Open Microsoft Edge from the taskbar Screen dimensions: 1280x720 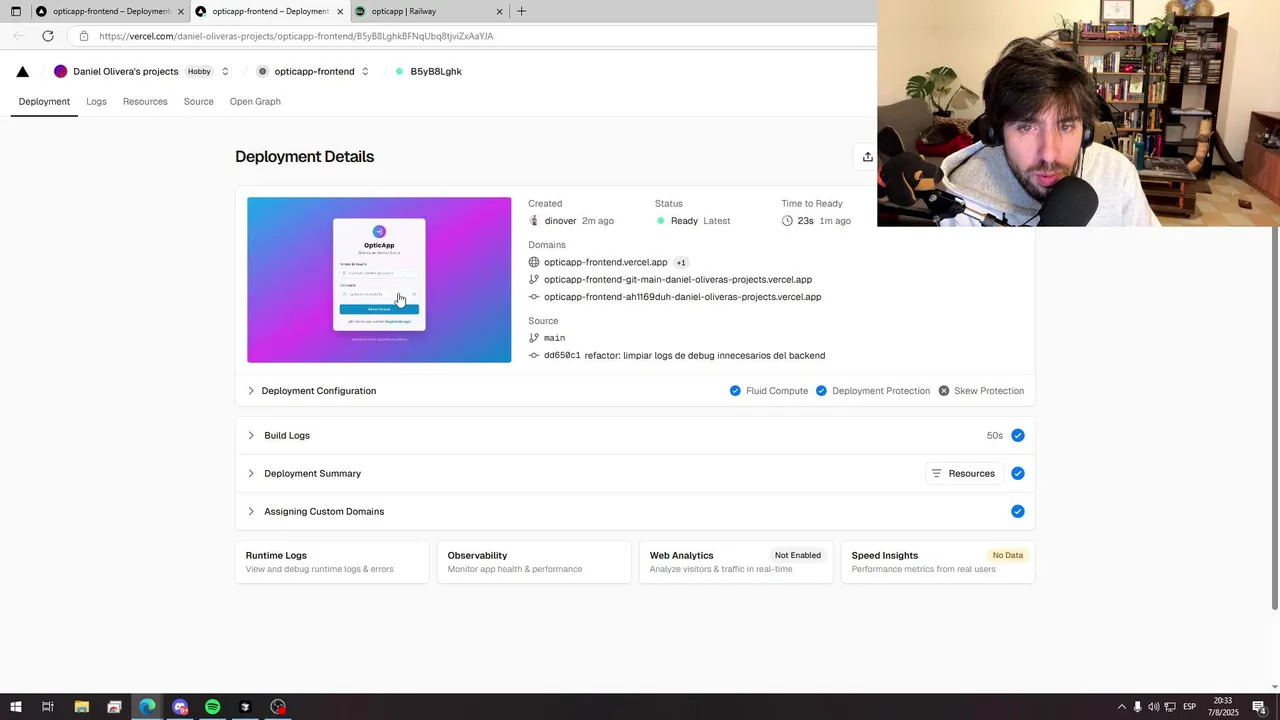(147, 707)
